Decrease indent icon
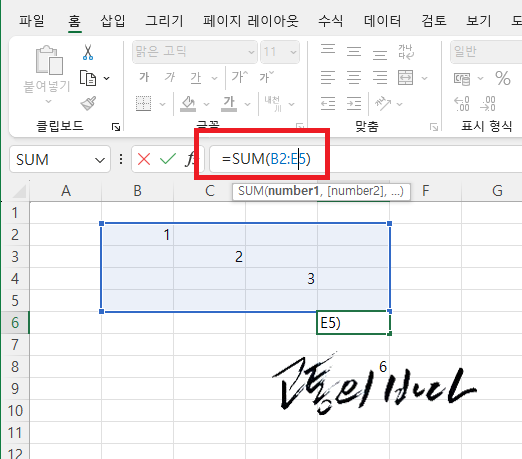 [x=328, y=104]
